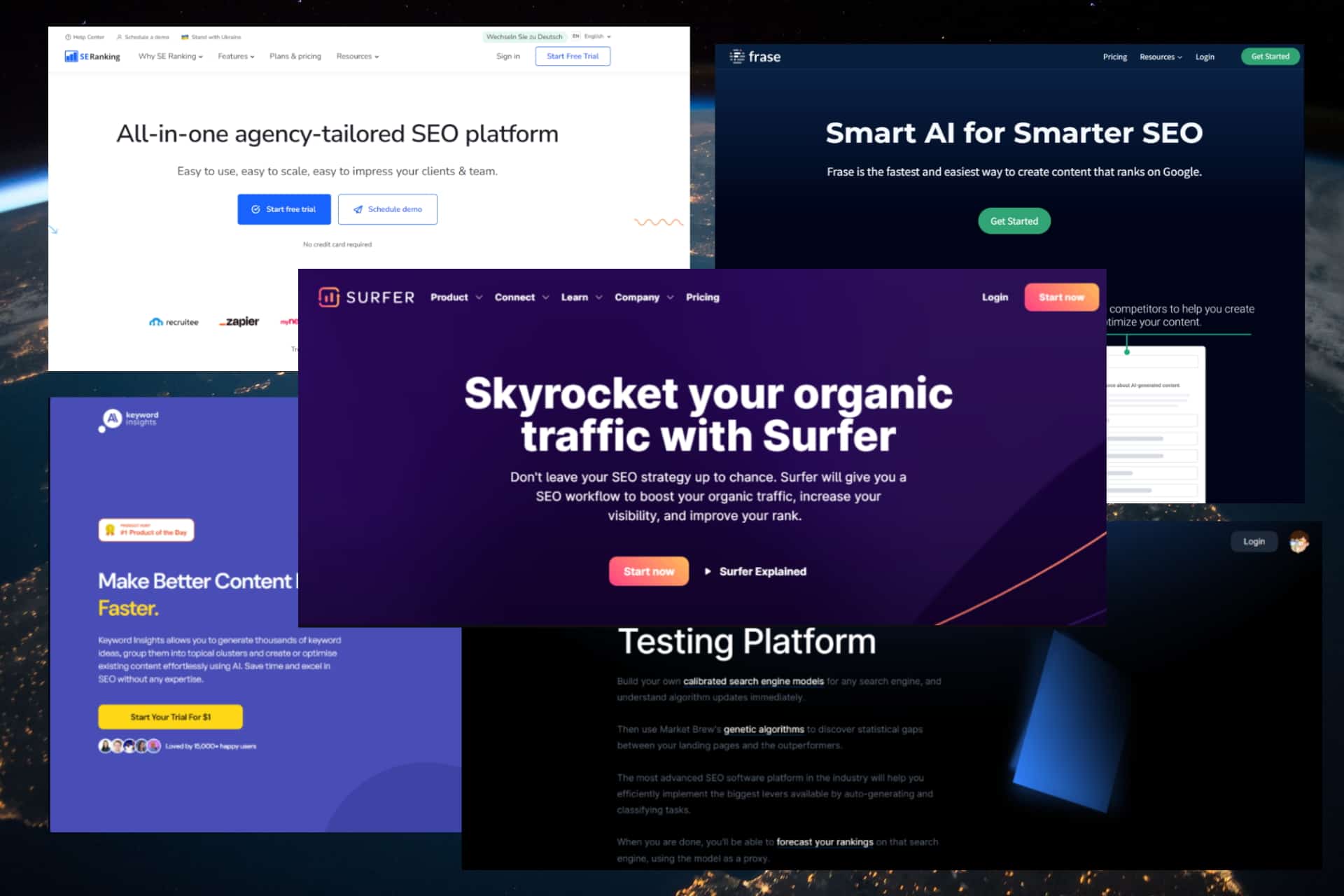Screen dimensions: 1344x896
Task: Click the Smart AI for Smarter SEO heading
Action: coord(1014,133)
